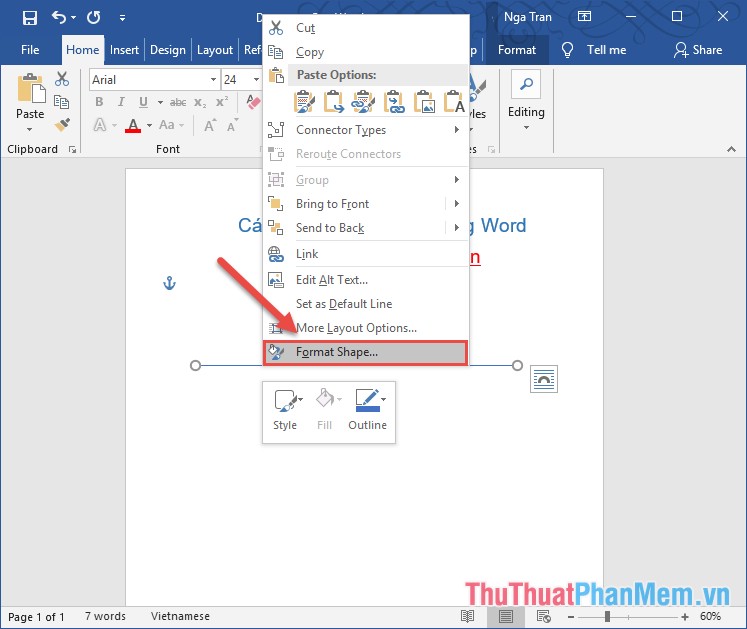The height and width of the screenshot is (629, 747).
Task: Click the Text Effects outlined A icon
Action: pyautogui.click(x=100, y=125)
